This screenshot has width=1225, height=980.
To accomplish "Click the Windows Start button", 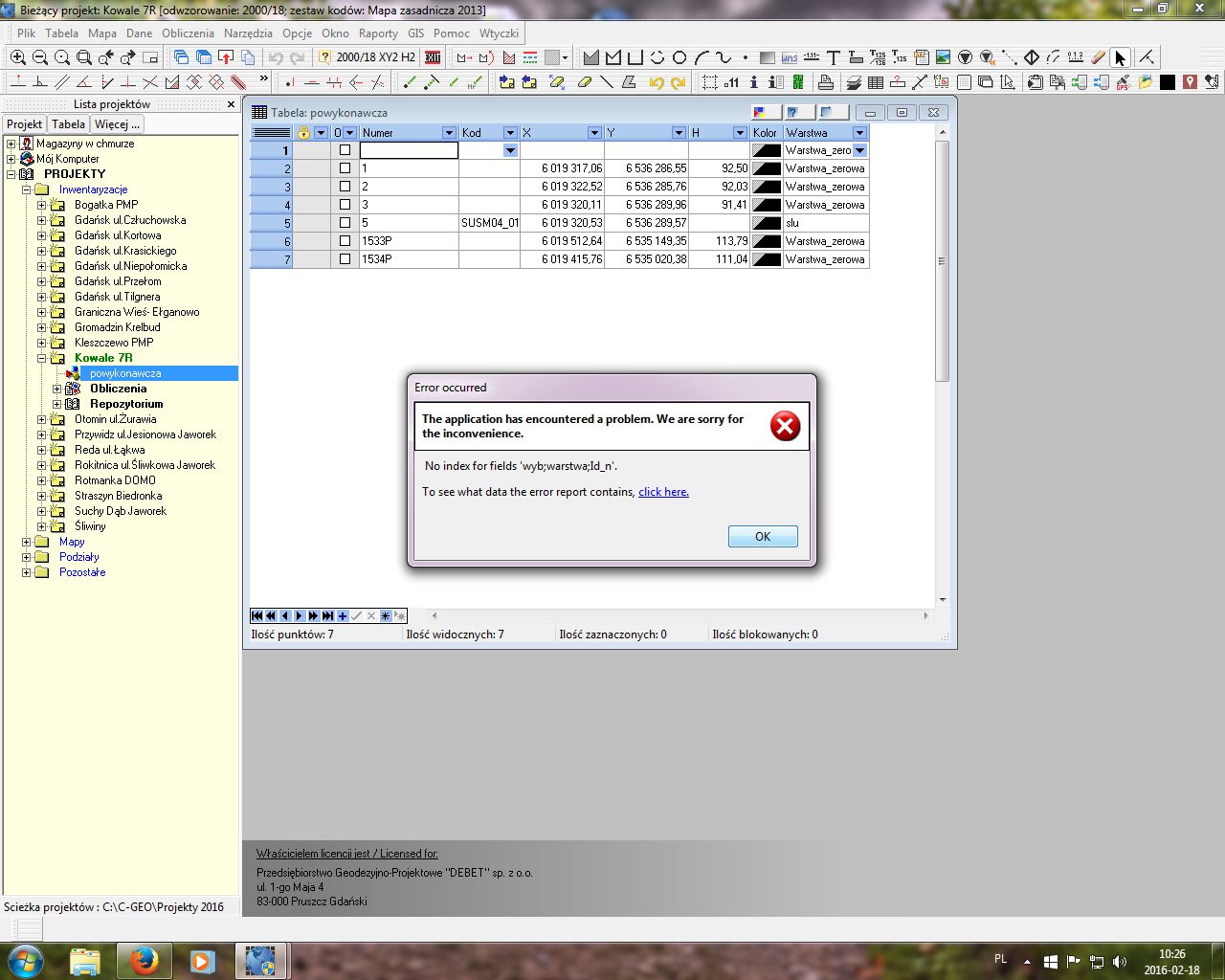I will [25, 960].
